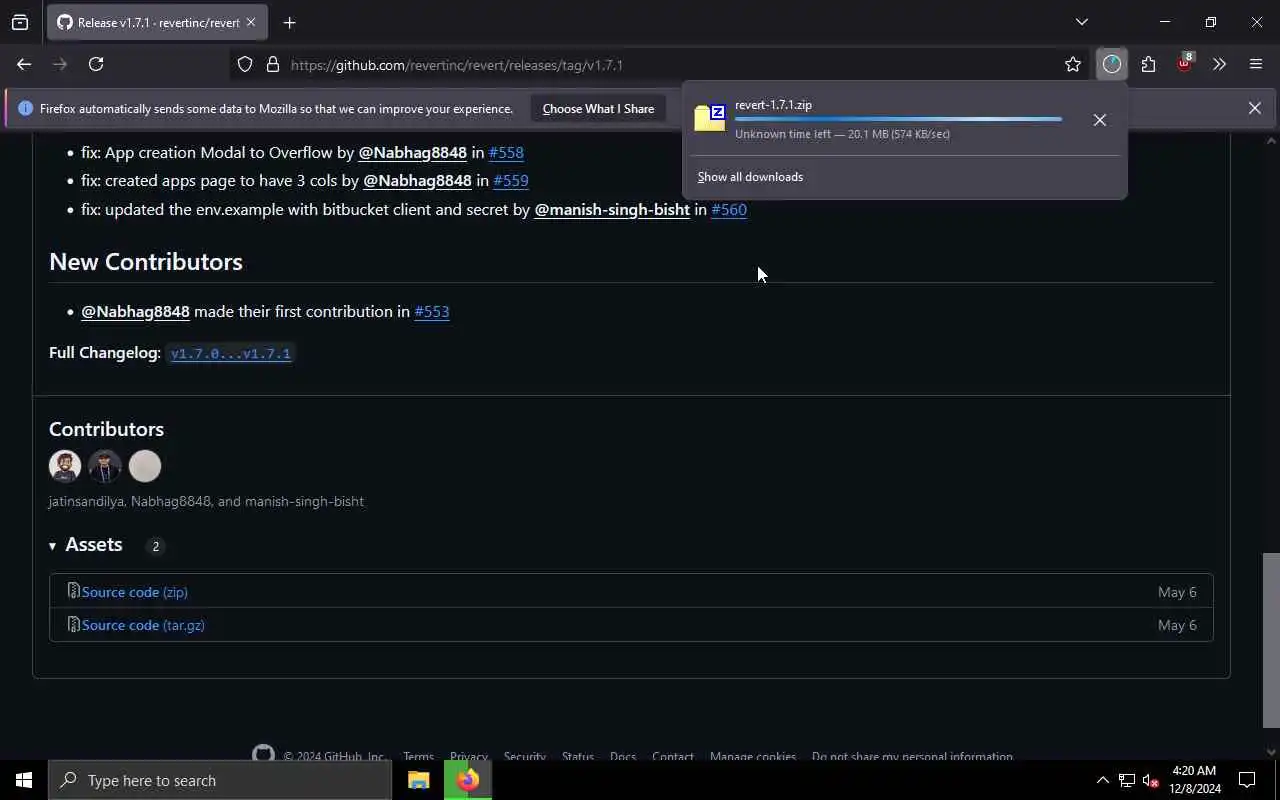Click Show all downloads
This screenshot has width=1280, height=800.
(750, 177)
